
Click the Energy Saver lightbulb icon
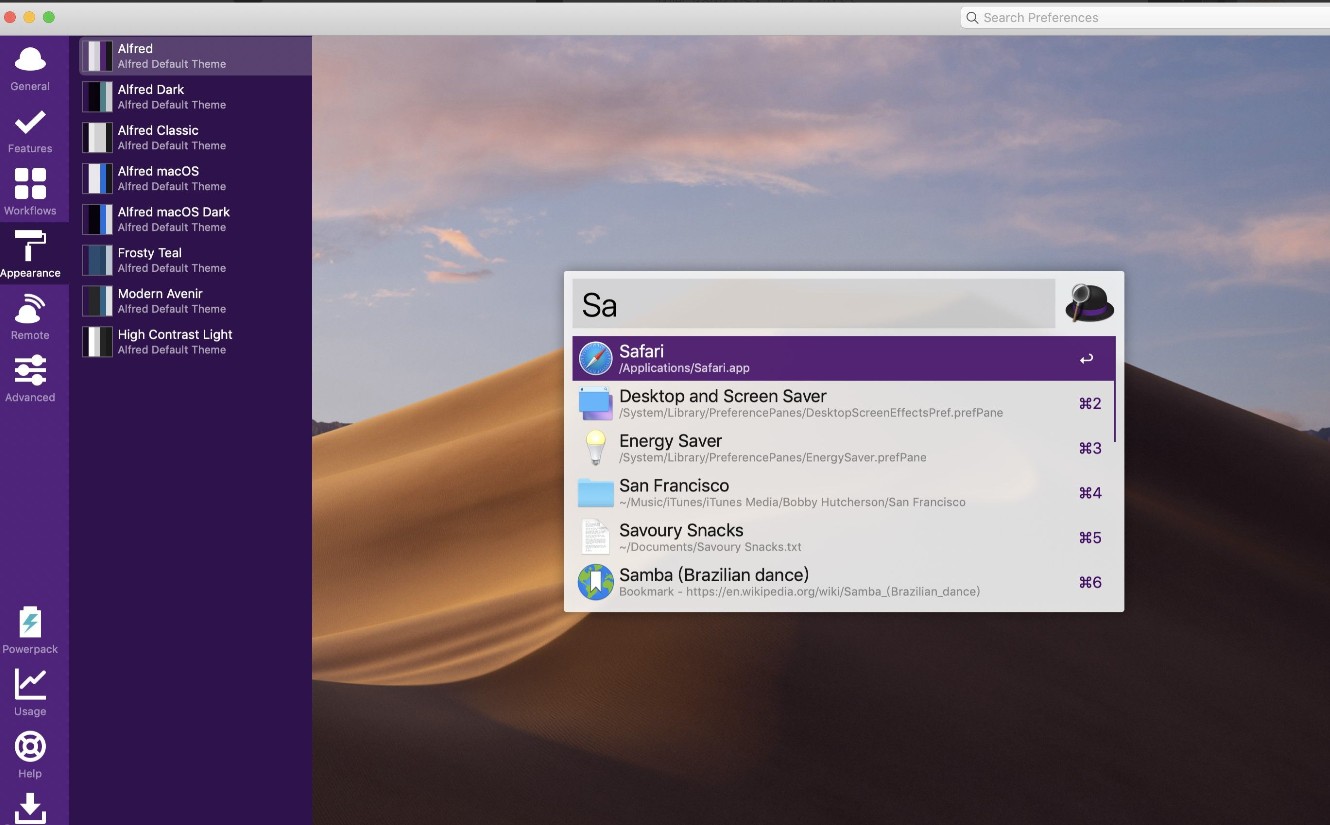coord(595,448)
